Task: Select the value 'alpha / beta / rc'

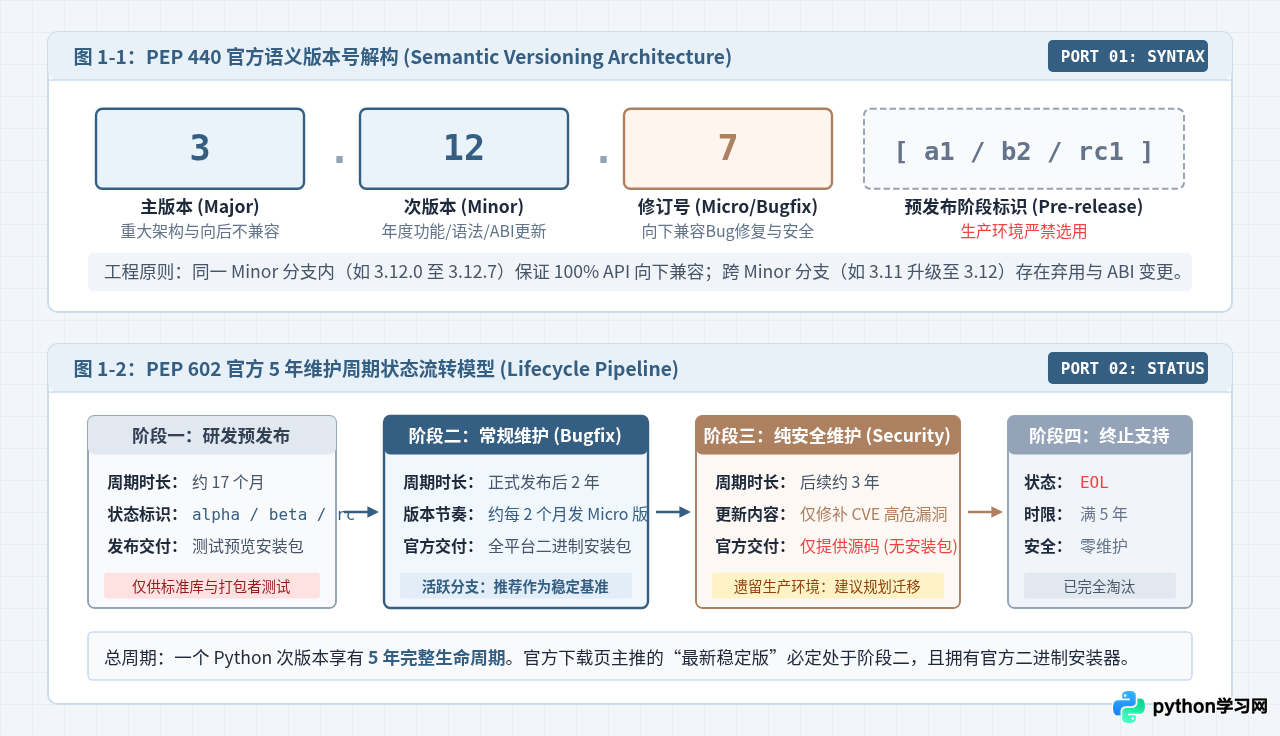Action: click(x=273, y=514)
